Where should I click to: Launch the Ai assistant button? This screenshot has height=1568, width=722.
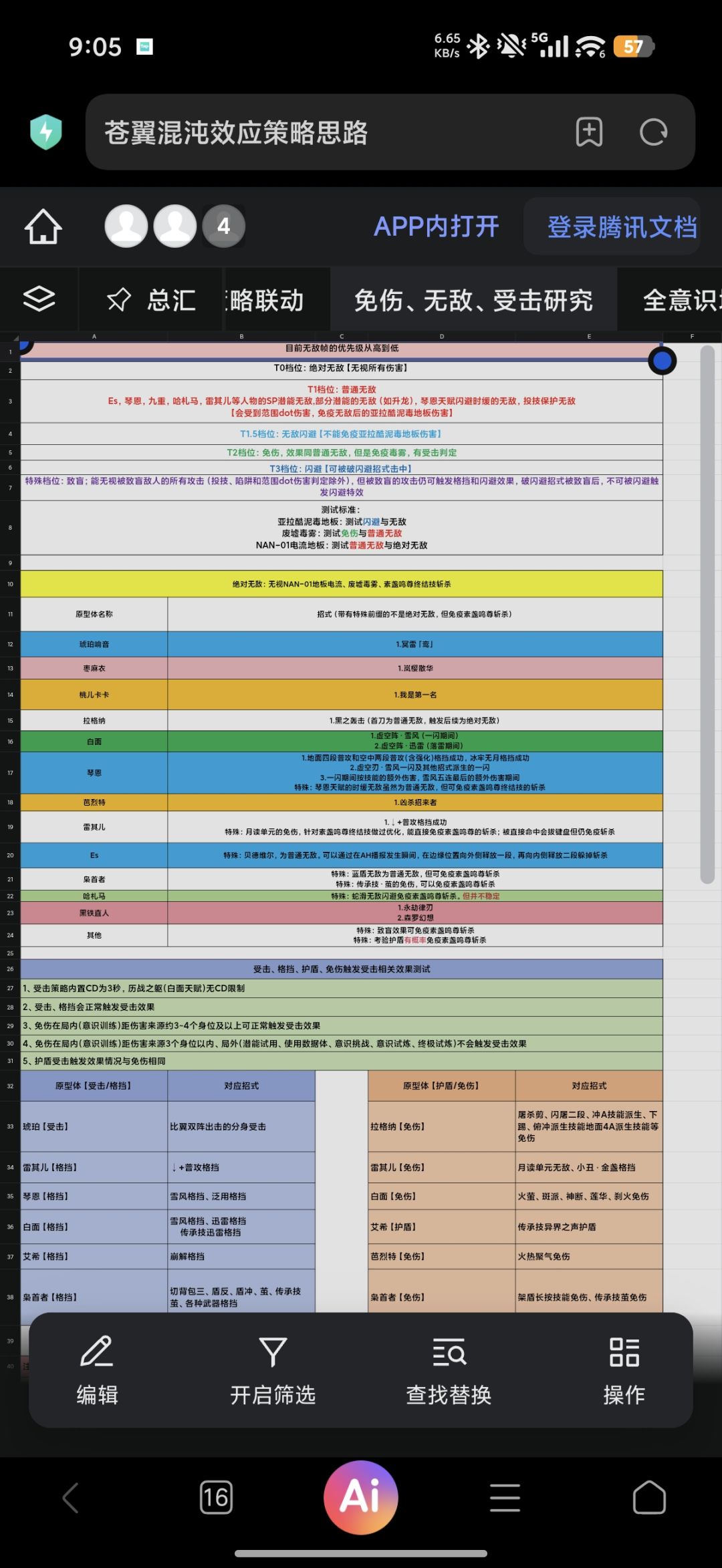tap(361, 1497)
